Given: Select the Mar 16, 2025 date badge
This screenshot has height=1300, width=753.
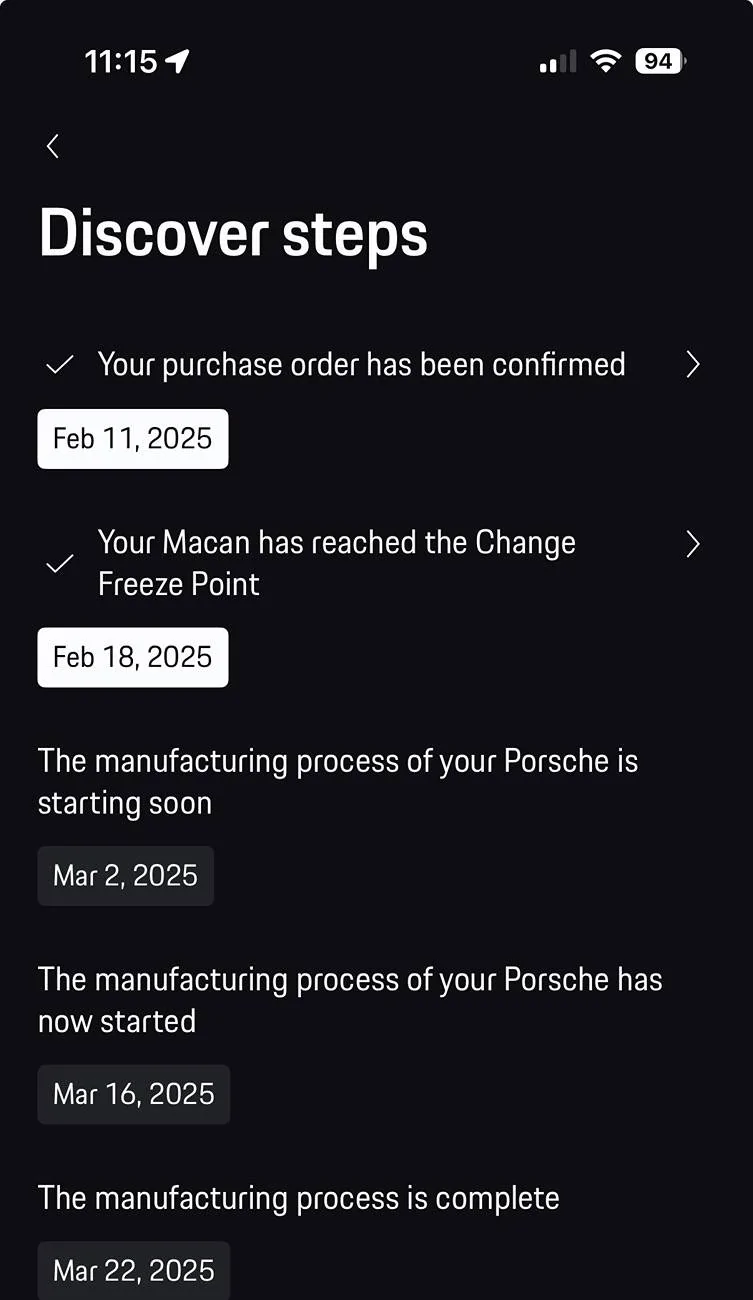Looking at the screenshot, I should tap(134, 1094).
